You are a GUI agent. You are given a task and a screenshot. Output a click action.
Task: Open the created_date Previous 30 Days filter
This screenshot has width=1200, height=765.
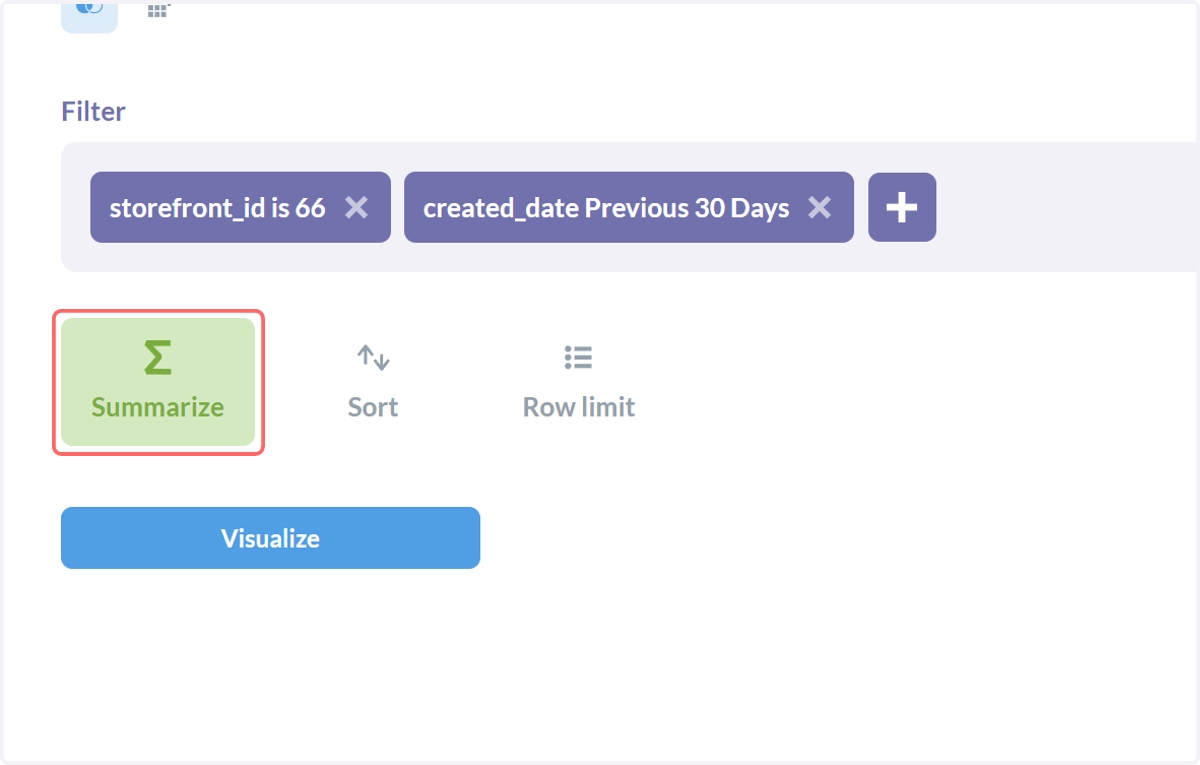coord(606,207)
